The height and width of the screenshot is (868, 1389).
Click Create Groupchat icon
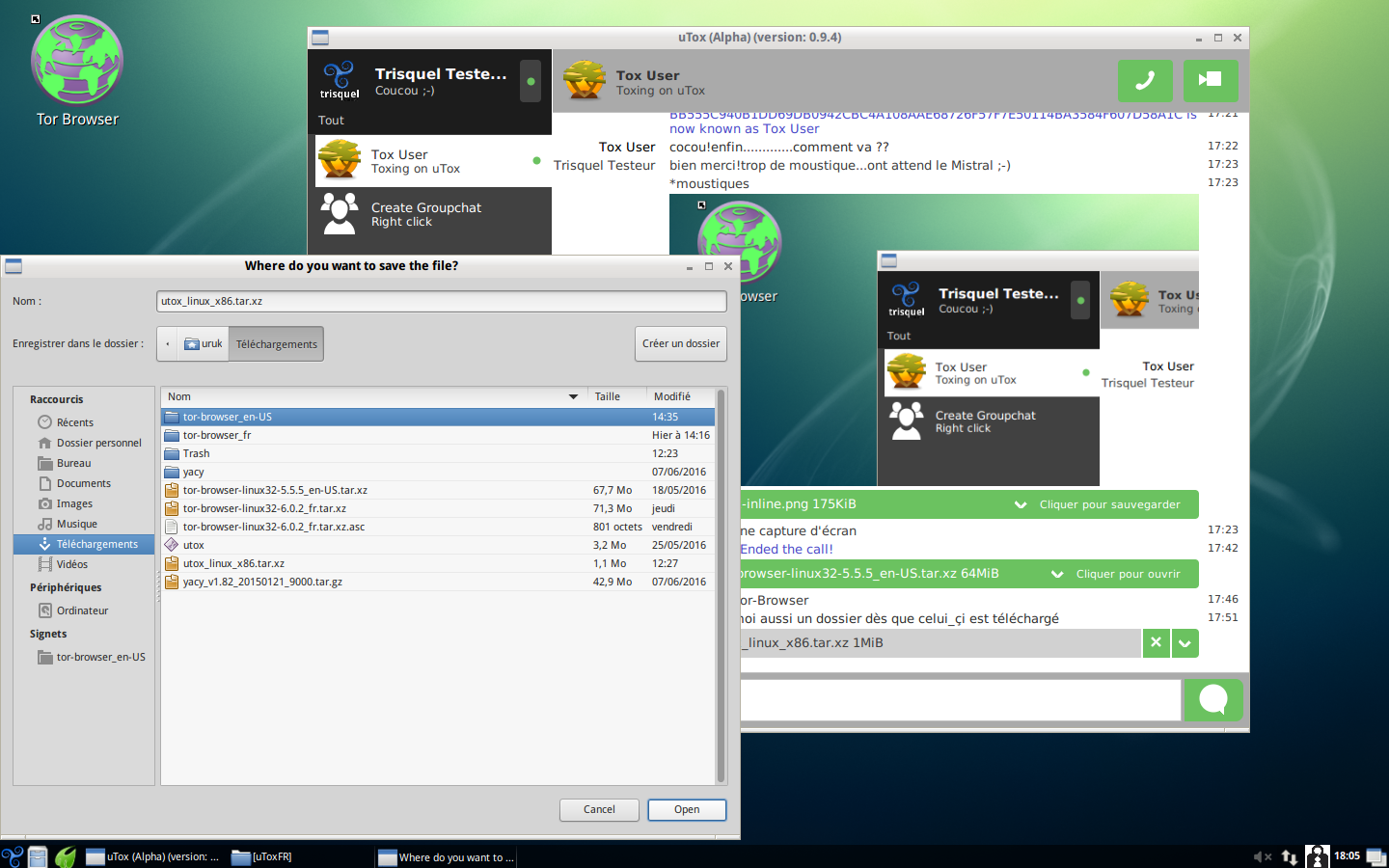pyautogui.click(x=340, y=213)
